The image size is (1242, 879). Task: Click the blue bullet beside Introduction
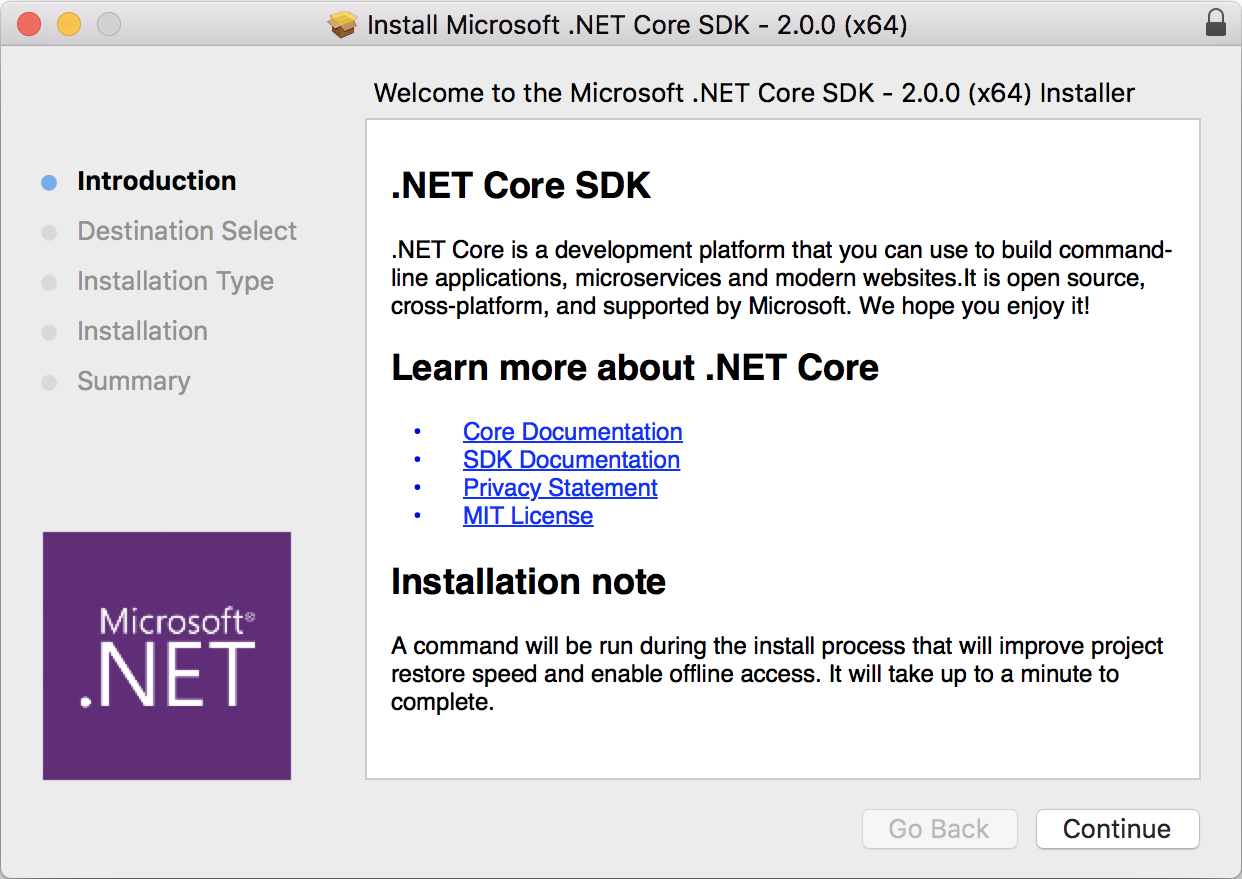tap(49, 183)
